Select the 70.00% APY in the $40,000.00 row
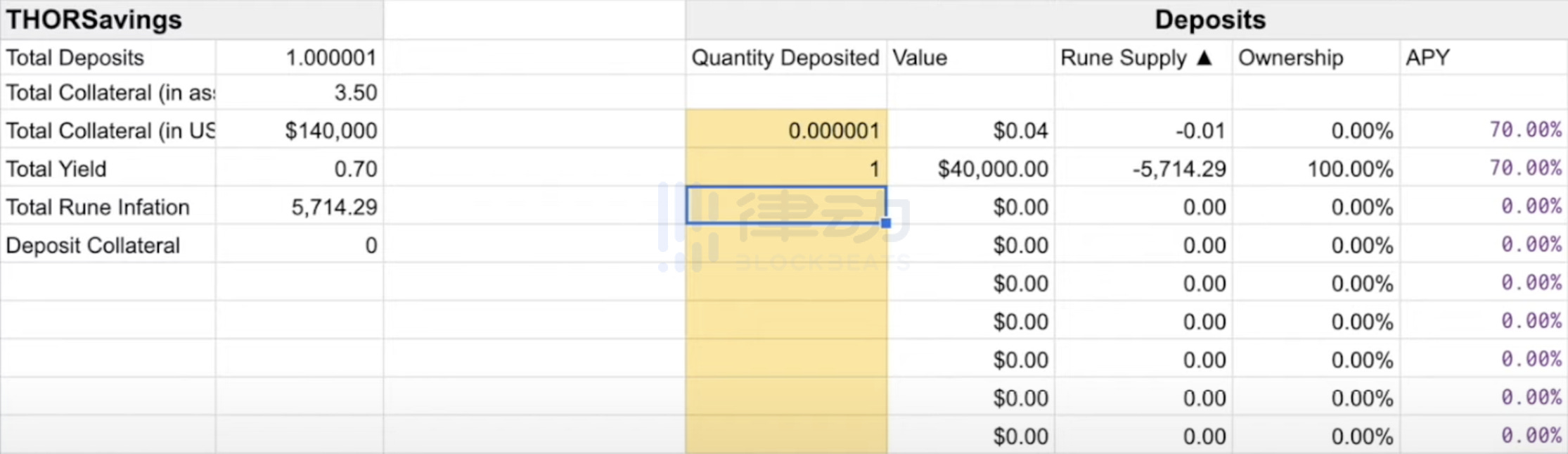This screenshot has width=1568, height=454. tap(1484, 169)
